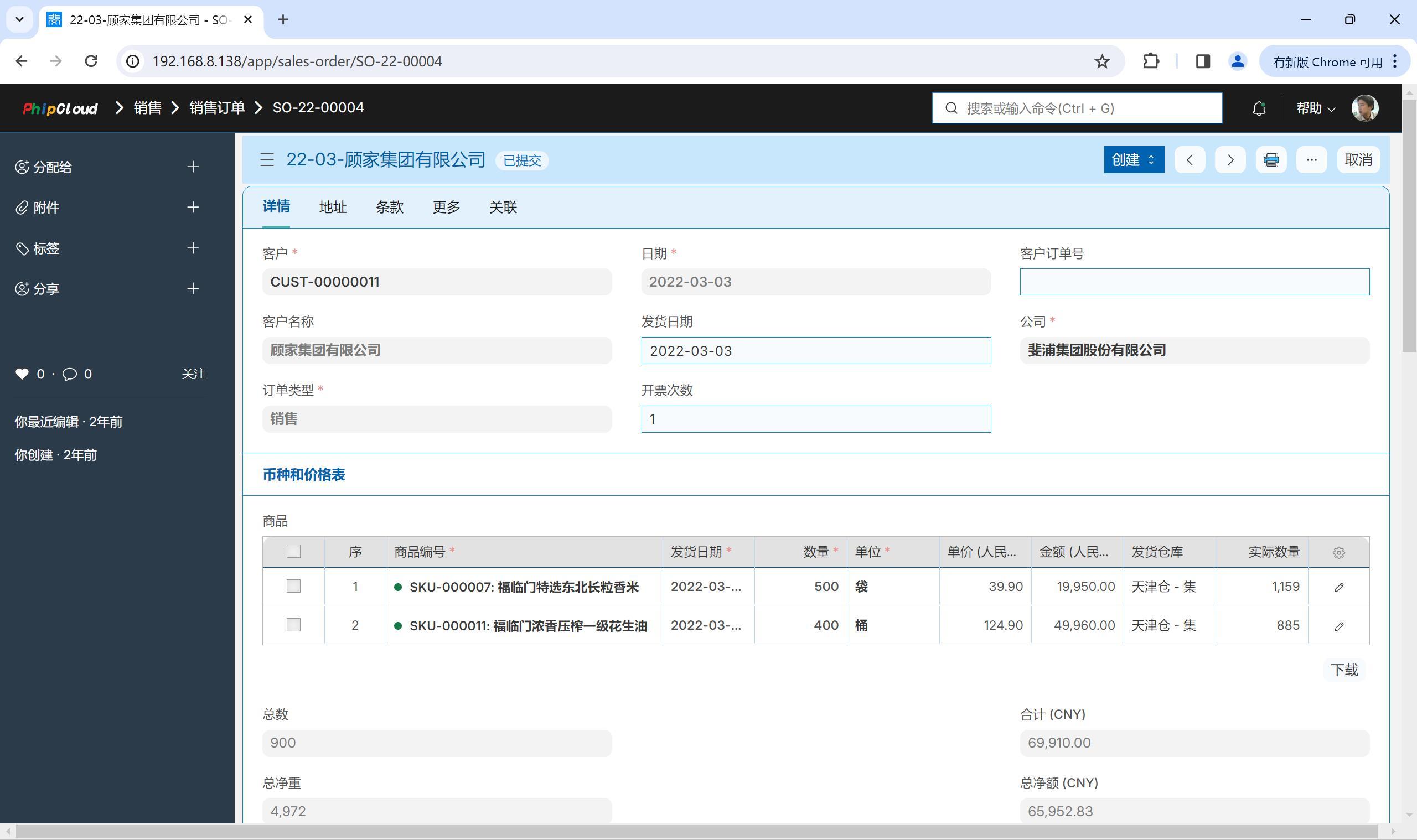Open Chrome profile icon

pyautogui.click(x=1238, y=61)
